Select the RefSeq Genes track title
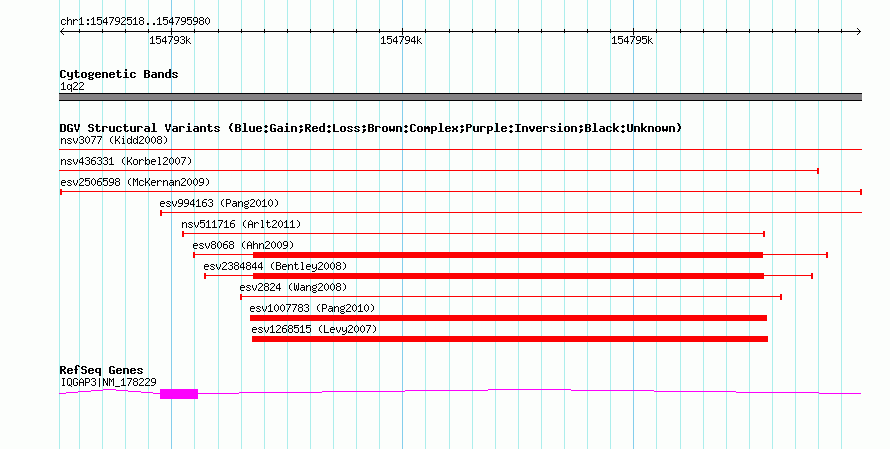Screen dimensions: 890x449 (101, 370)
